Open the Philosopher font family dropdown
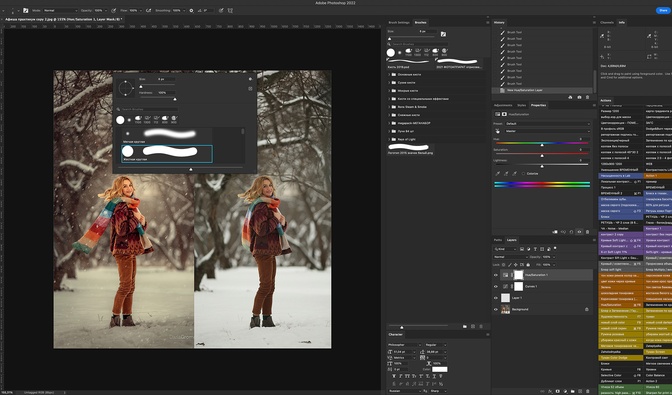The height and width of the screenshot is (395, 672). pos(405,345)
